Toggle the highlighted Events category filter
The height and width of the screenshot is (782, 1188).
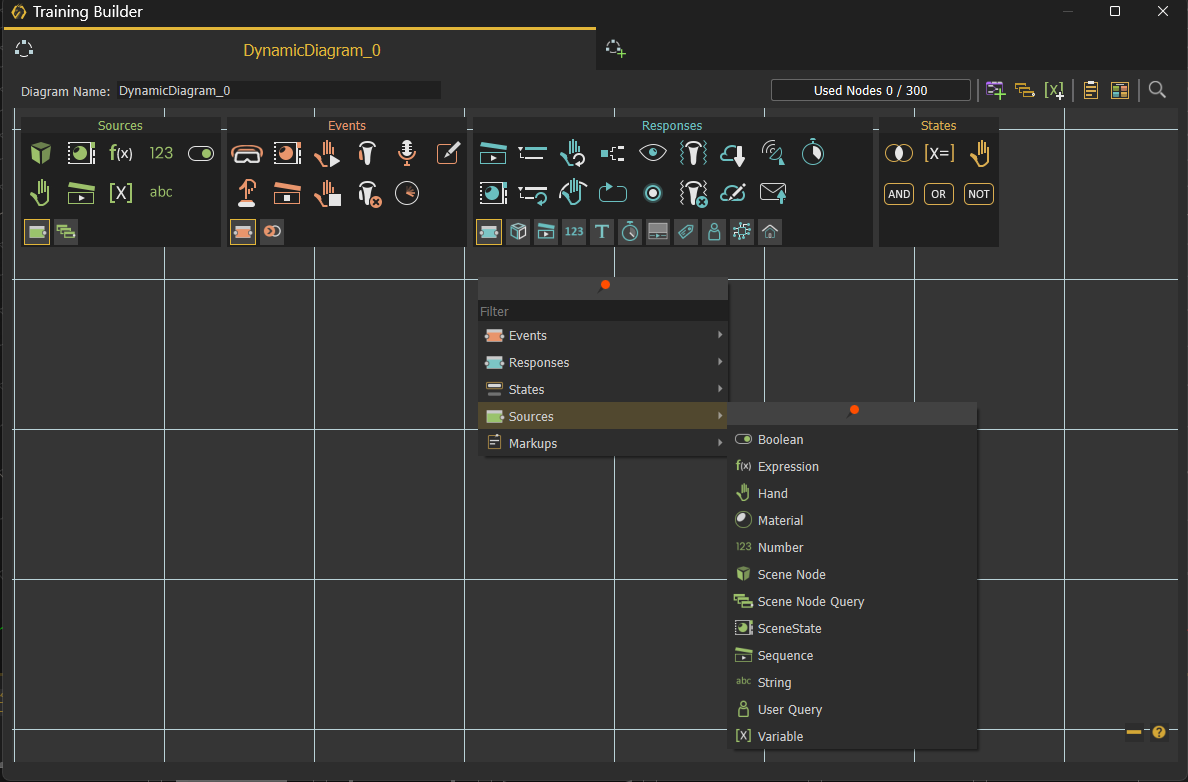[242, 232]
